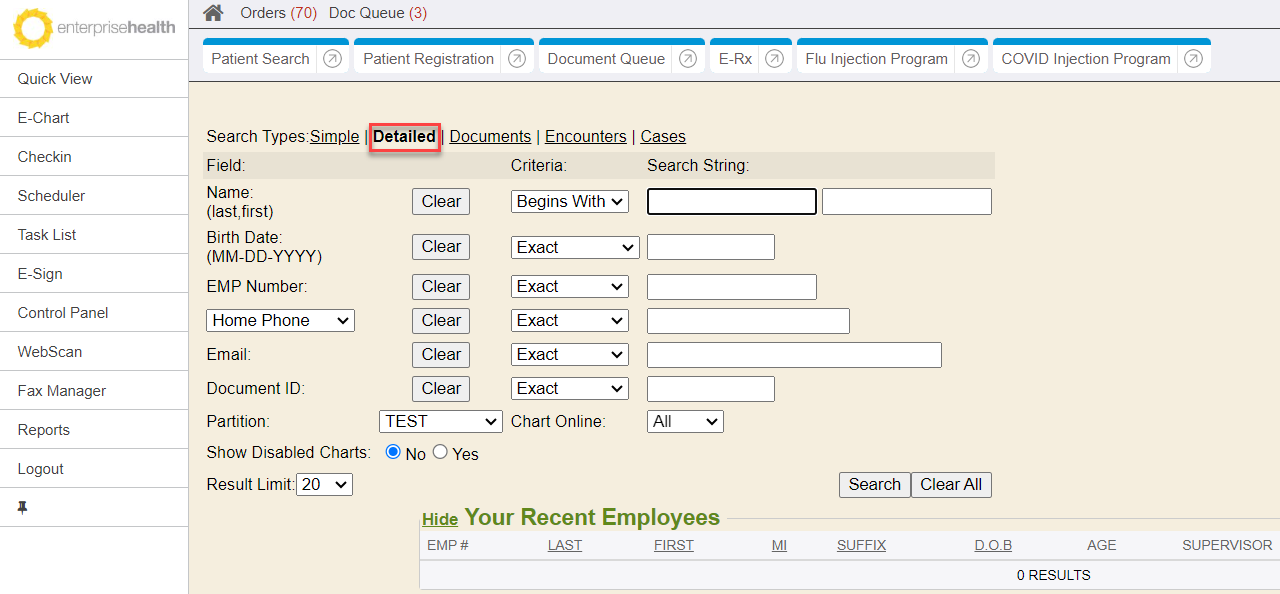Pop out Patient Registration tab arrow icon

tap(517, 59)
